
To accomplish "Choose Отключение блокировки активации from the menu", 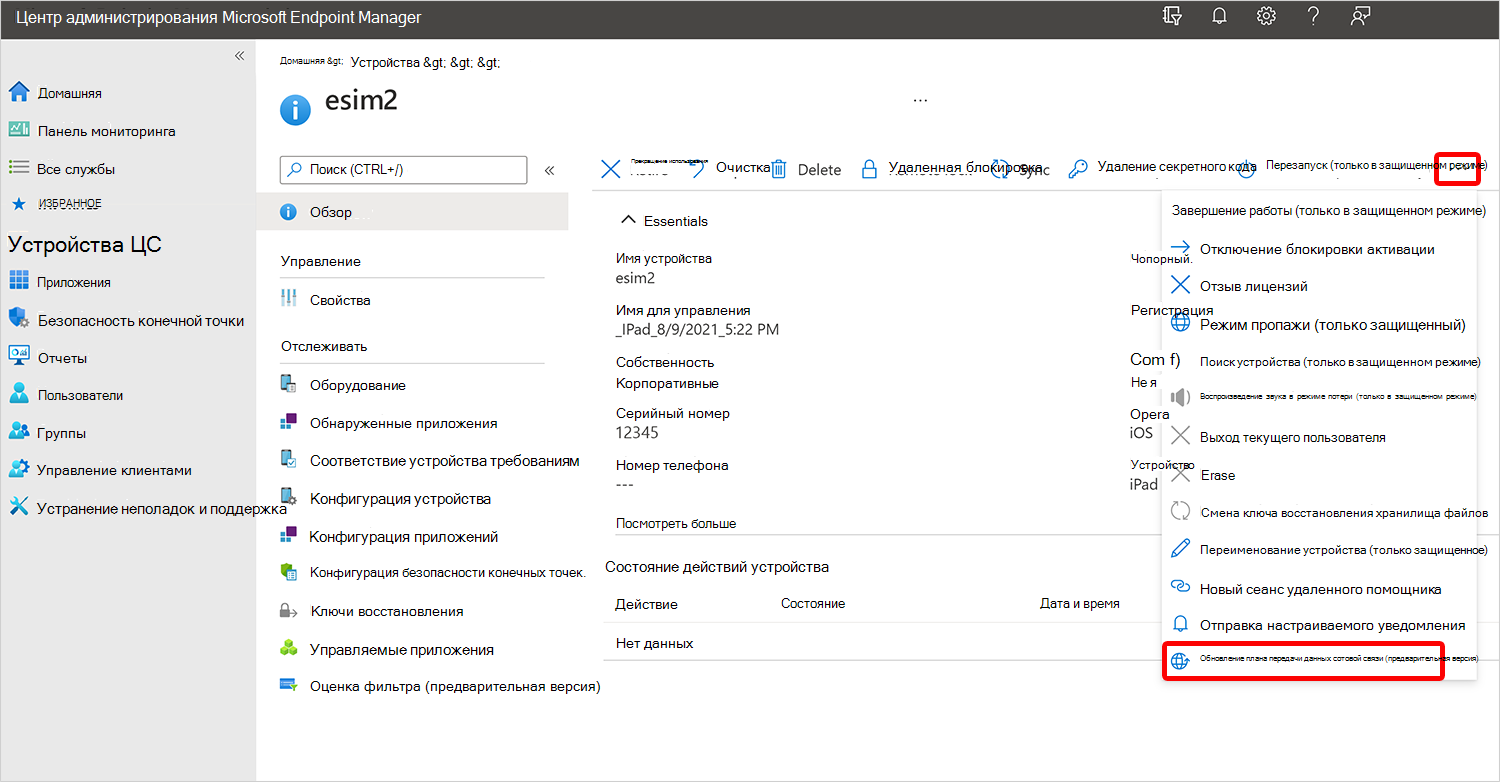I will (1317, 249).
